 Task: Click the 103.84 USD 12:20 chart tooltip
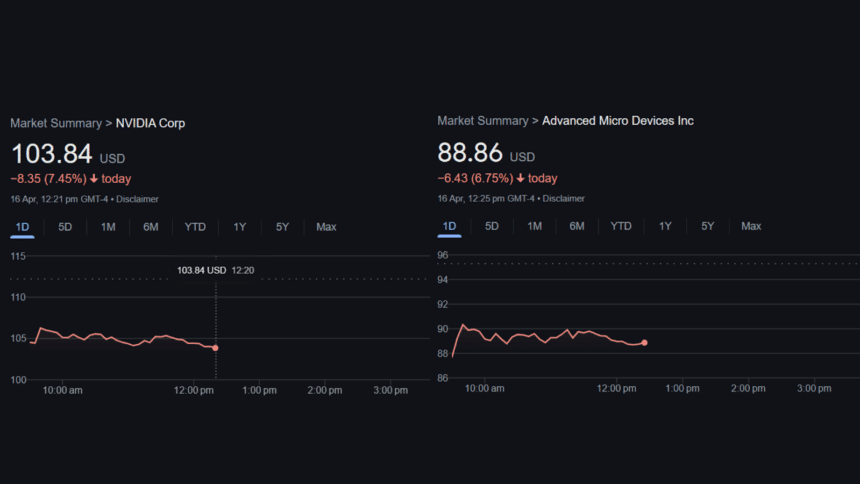pyautogui.click(x=215, y=270)
